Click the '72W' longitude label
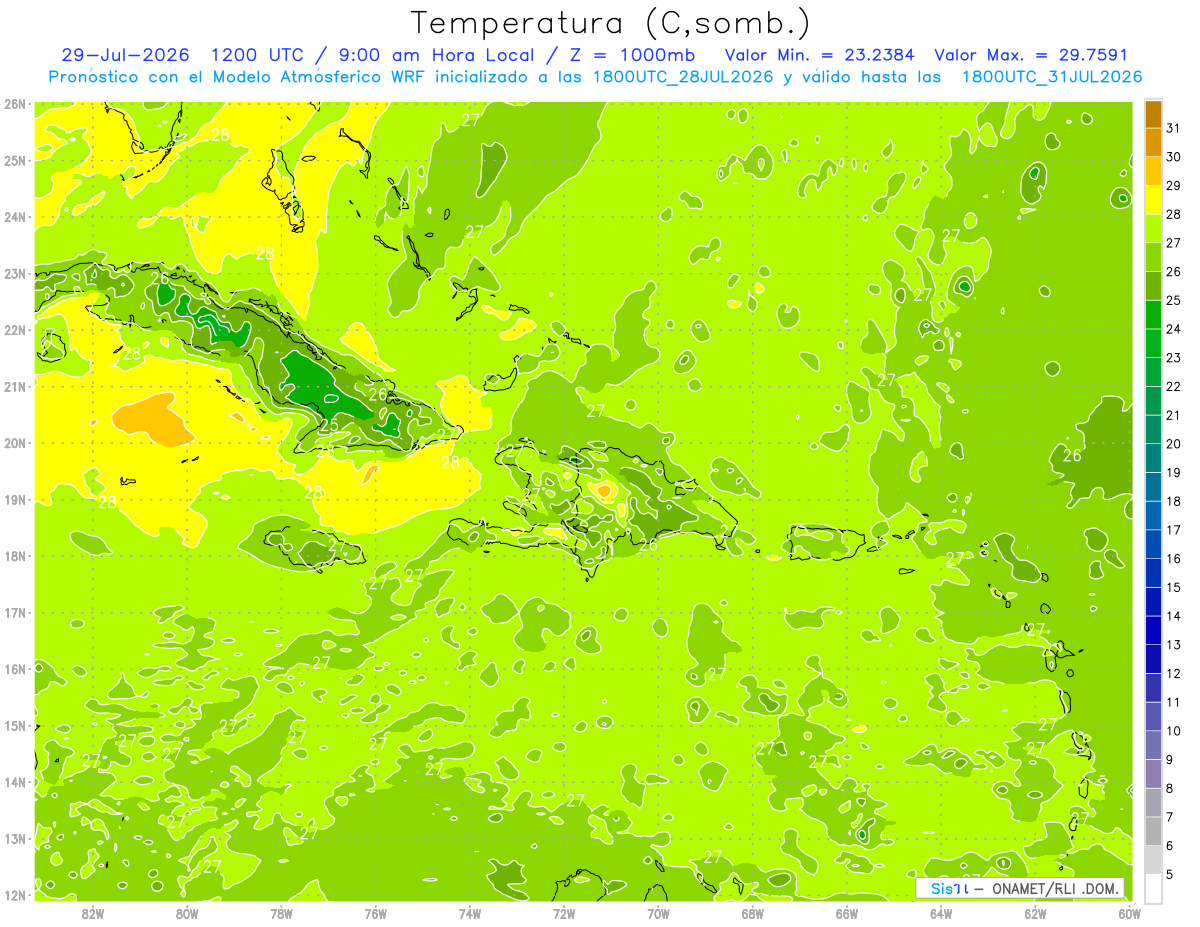The image size is (1200, 927). pyautogui.click(x=564, y=913)
